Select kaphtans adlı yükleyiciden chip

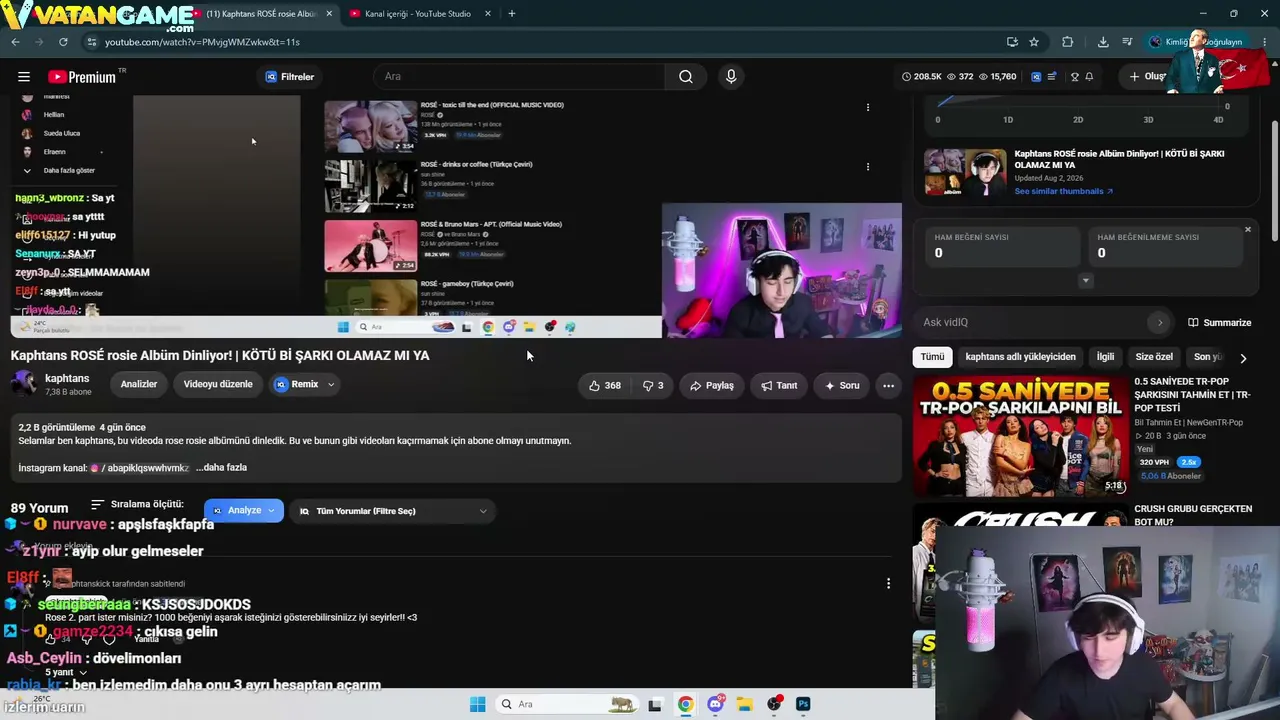pyautogui.click(x=1020, y=357)
